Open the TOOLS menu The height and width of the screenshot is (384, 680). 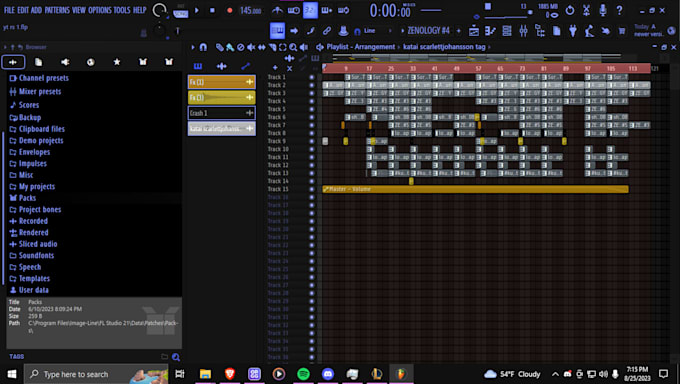(x=122, y=10)
